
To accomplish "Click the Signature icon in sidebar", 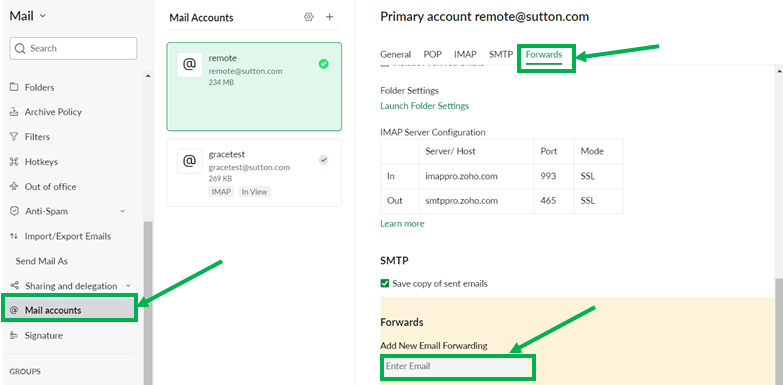I will click(14, 336).
